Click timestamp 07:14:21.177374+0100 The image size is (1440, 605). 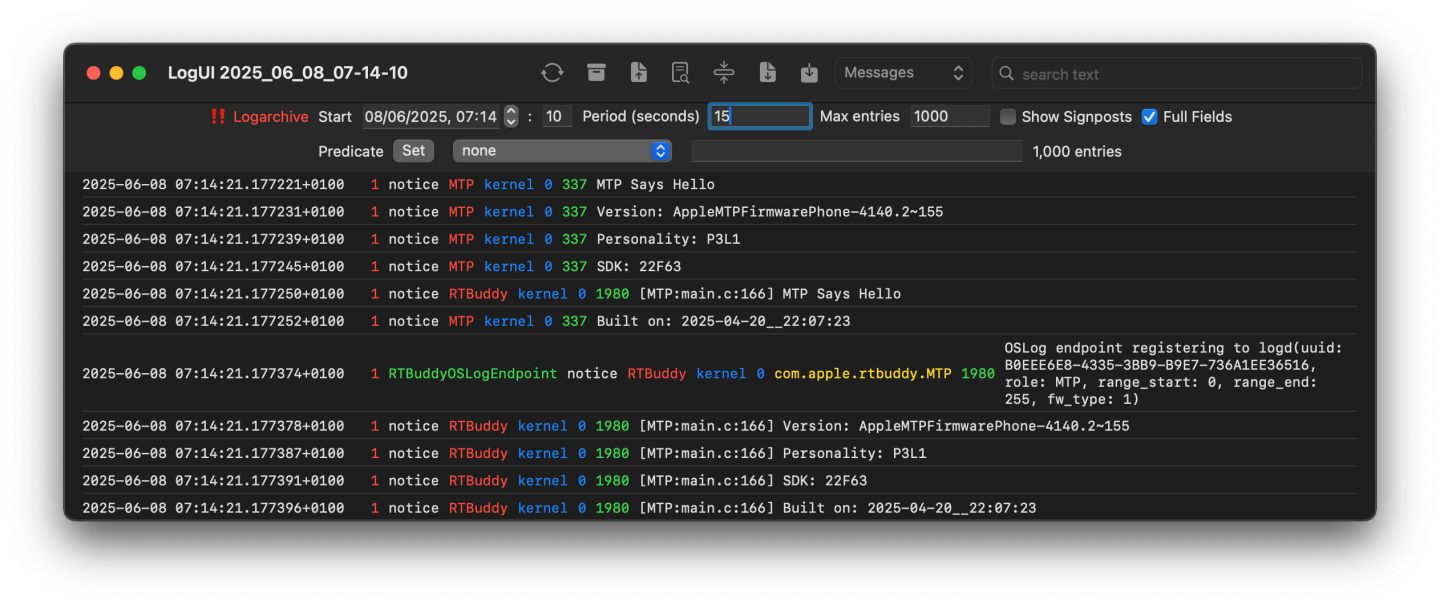[213, 373]
